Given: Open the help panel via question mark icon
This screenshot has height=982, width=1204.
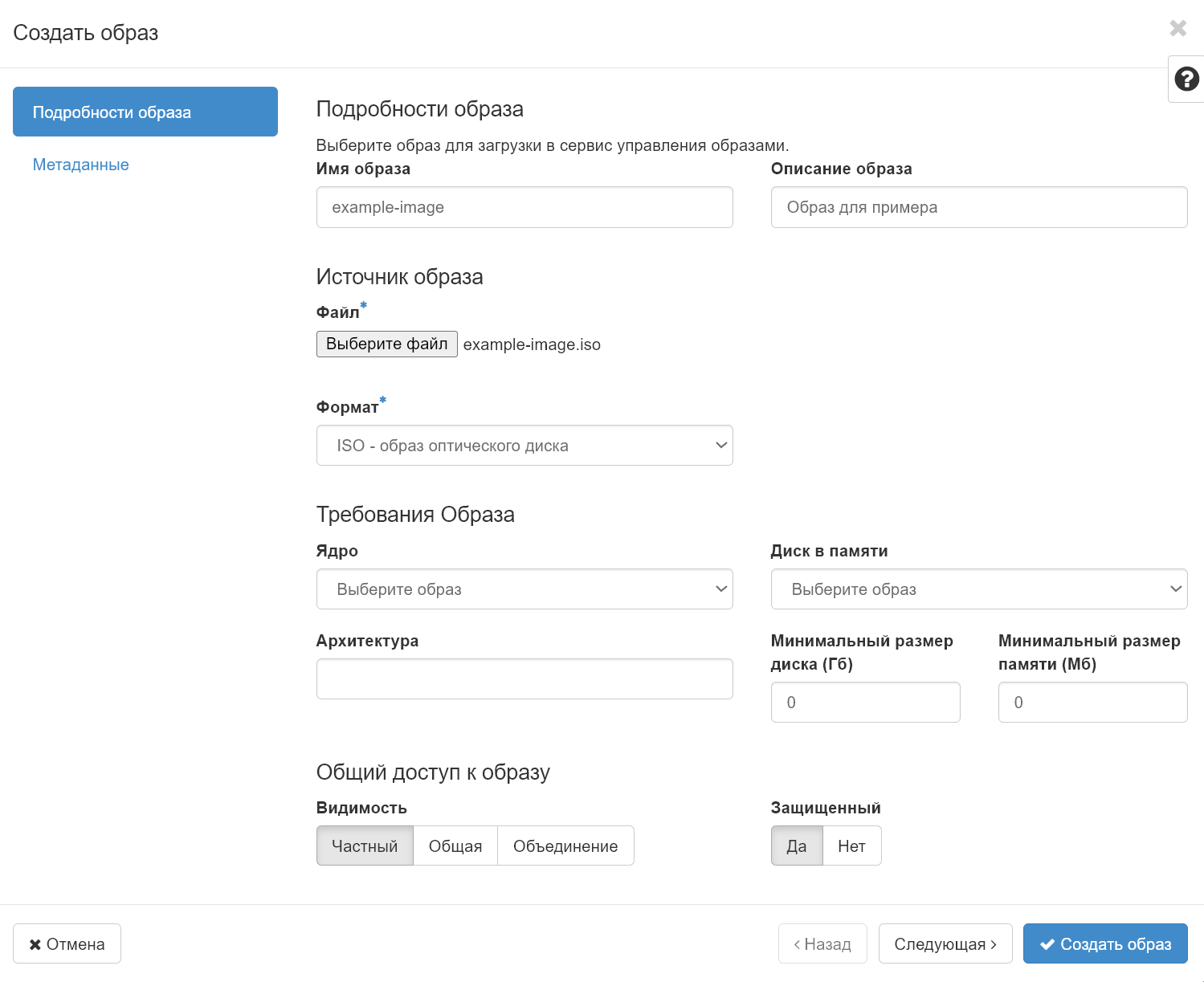Looking at the screenshot, I should click(x=1186, y=79).
